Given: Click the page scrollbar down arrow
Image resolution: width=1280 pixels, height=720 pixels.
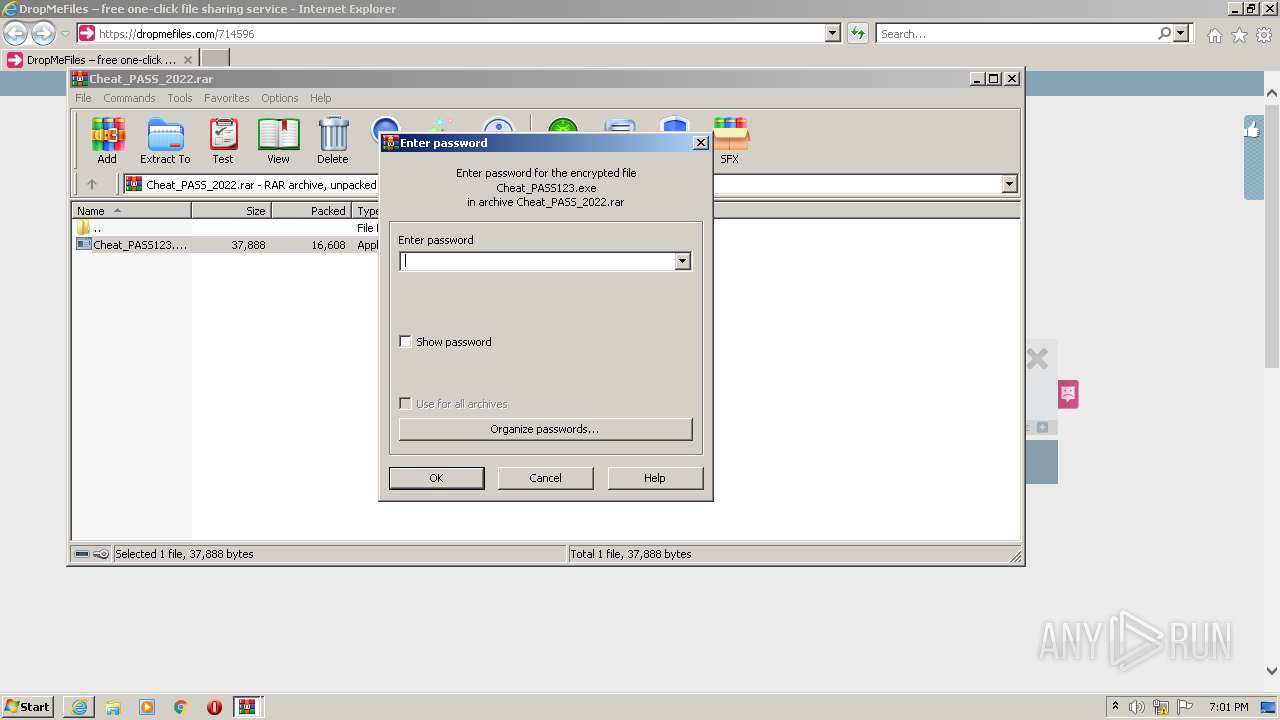Looking at the screenshot, I should pyautogui.click(x=1272, y=671).
